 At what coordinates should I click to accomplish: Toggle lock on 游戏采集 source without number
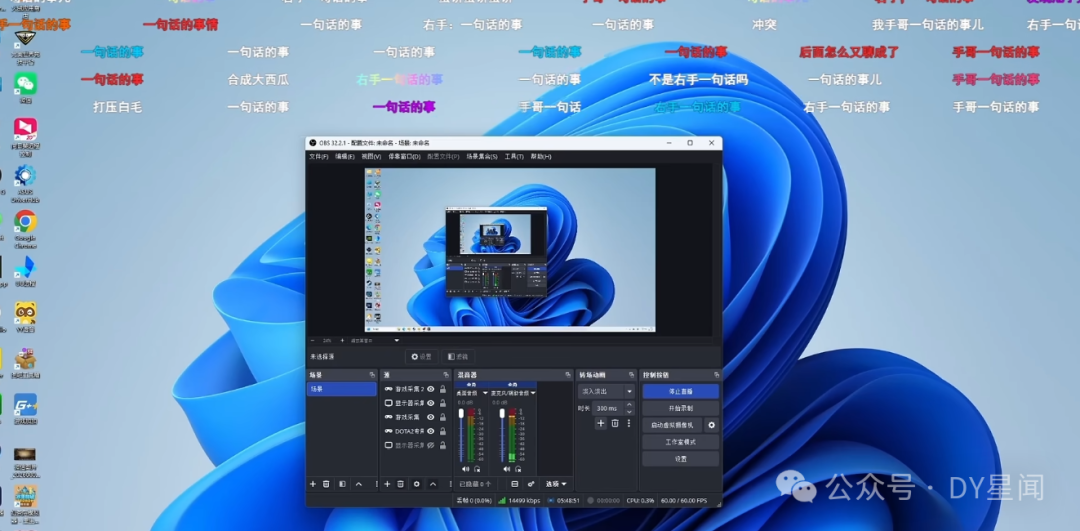point(443,417)
